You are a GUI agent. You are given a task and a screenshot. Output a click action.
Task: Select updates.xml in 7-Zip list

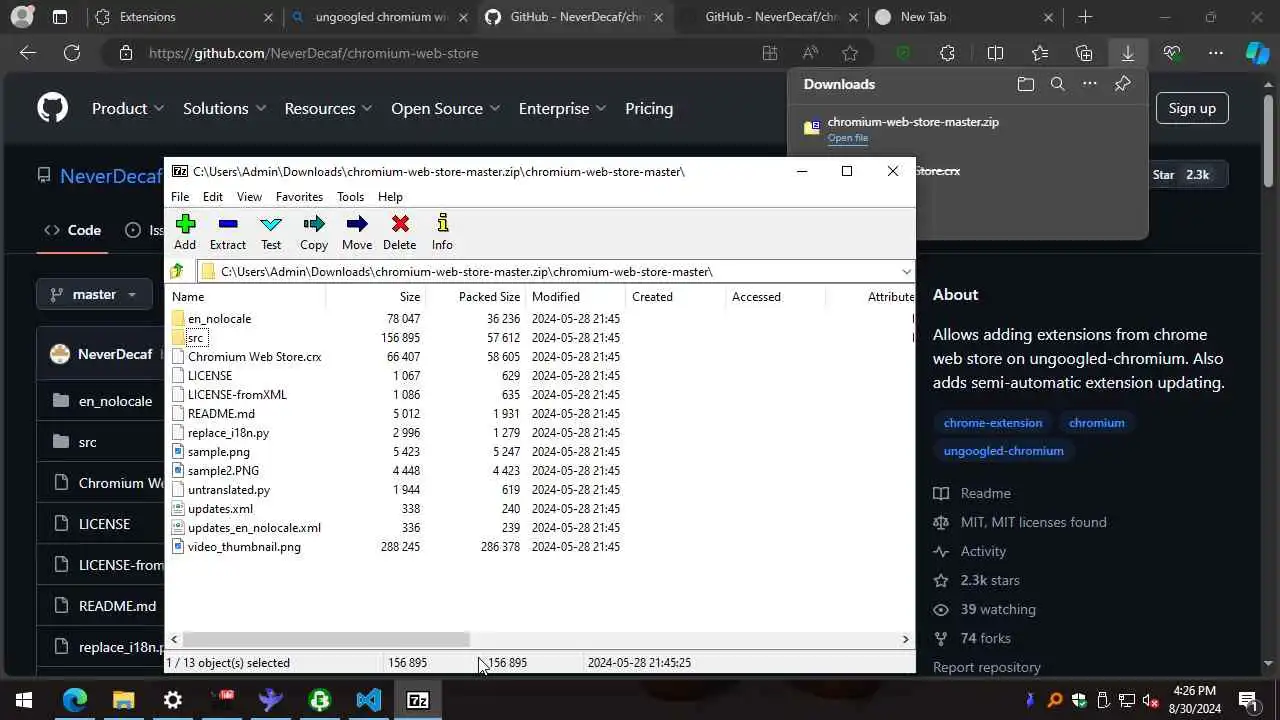click(x=220, y=508)
